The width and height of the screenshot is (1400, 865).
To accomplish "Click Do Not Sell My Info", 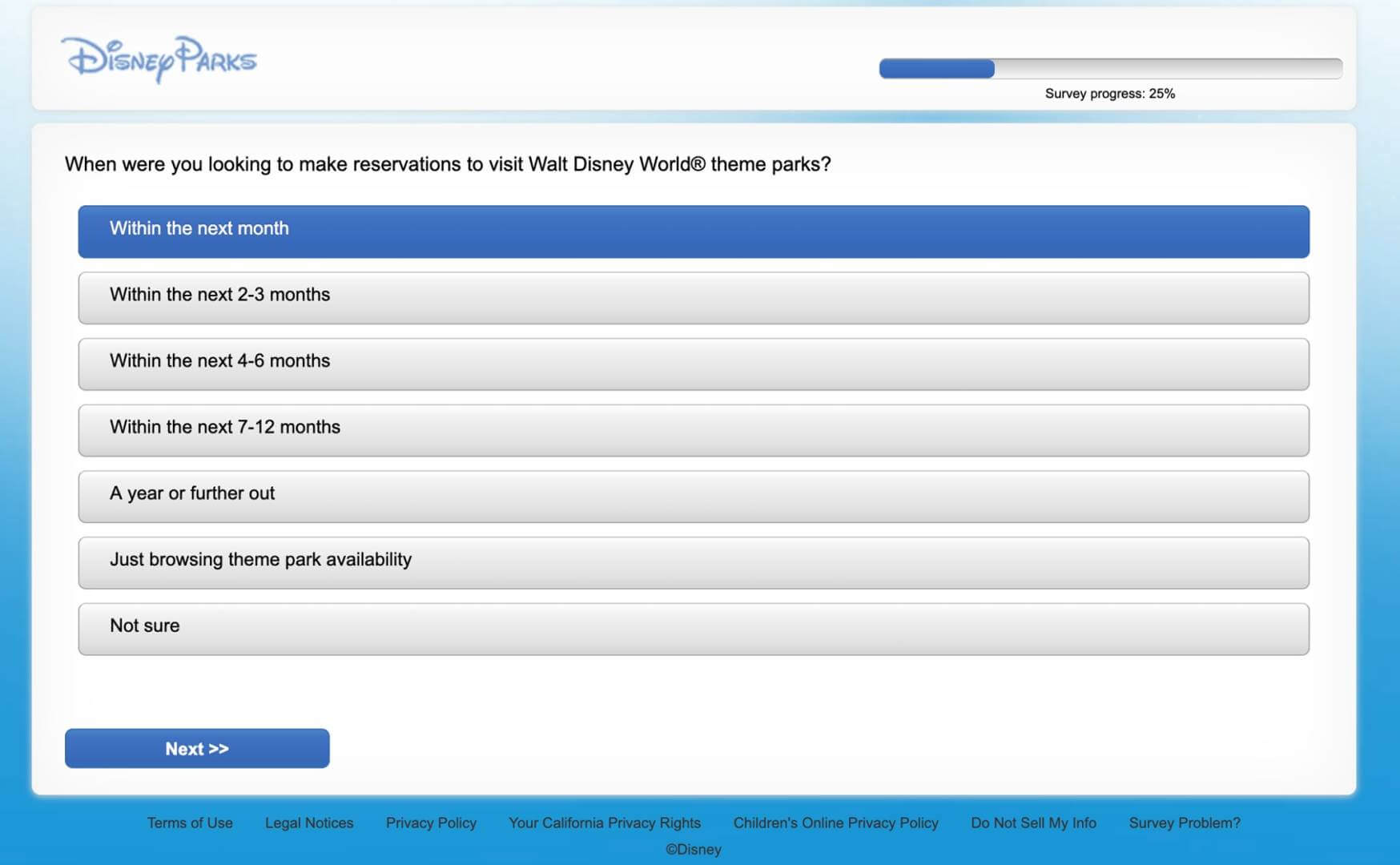I will (x=1033, y=823).
